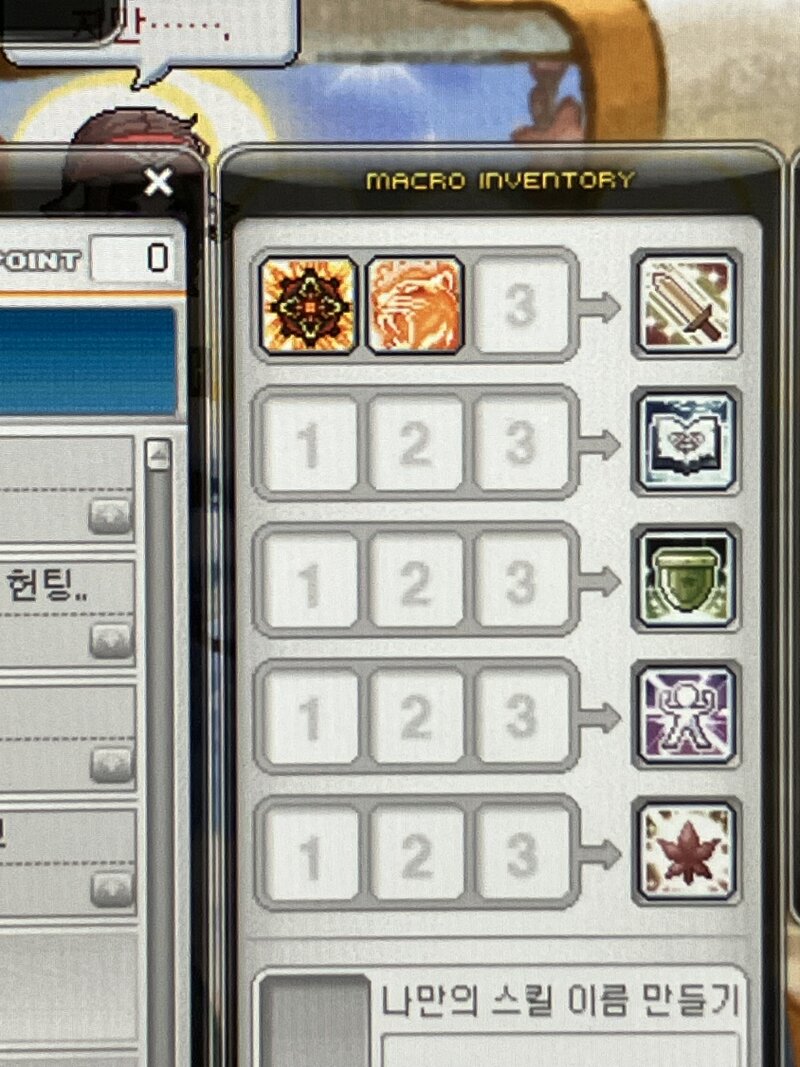
Task: Click the blue book macro icon
Action: click(x=686, y=442)
